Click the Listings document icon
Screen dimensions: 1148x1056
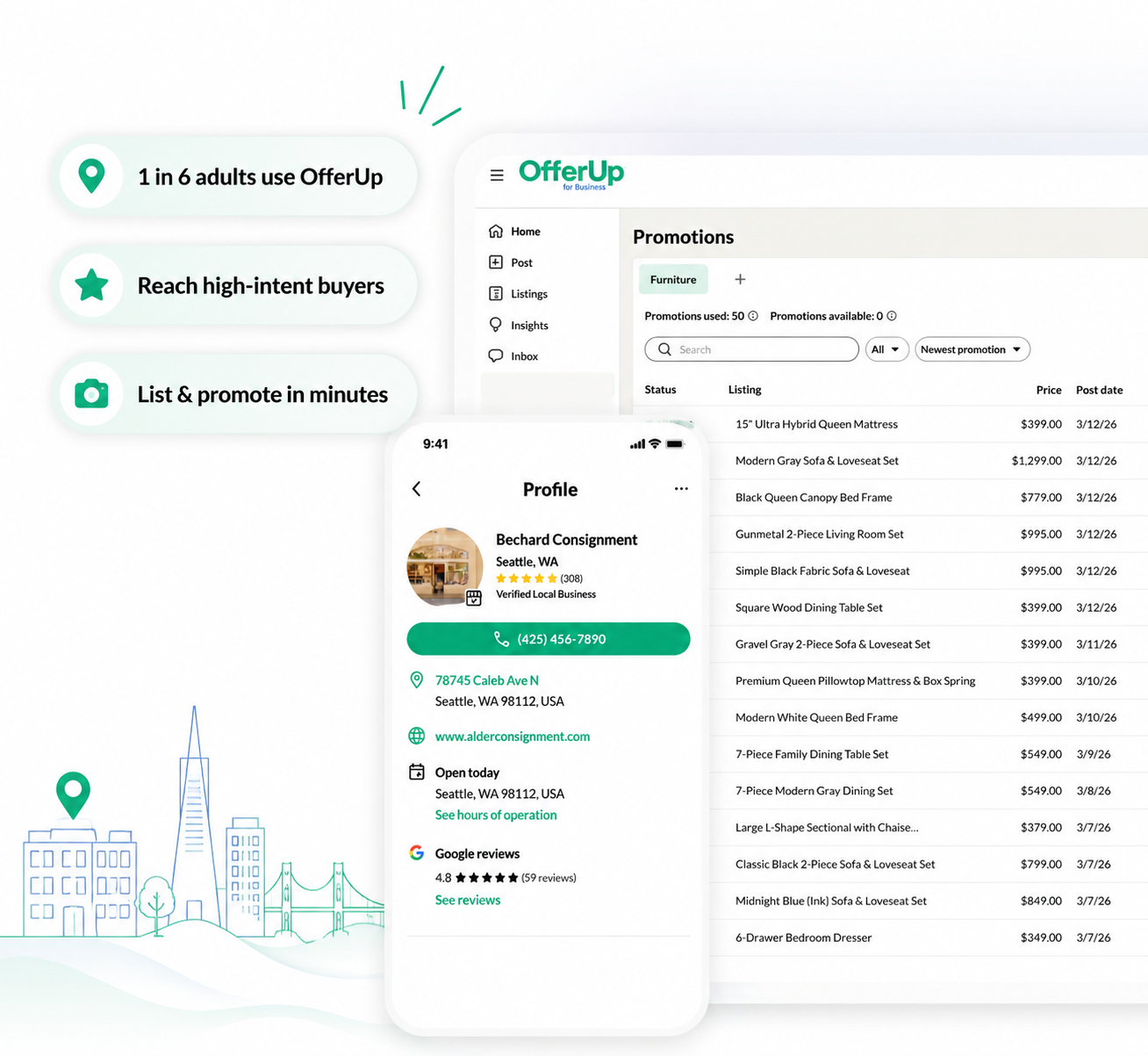click(x=496, y=293)
